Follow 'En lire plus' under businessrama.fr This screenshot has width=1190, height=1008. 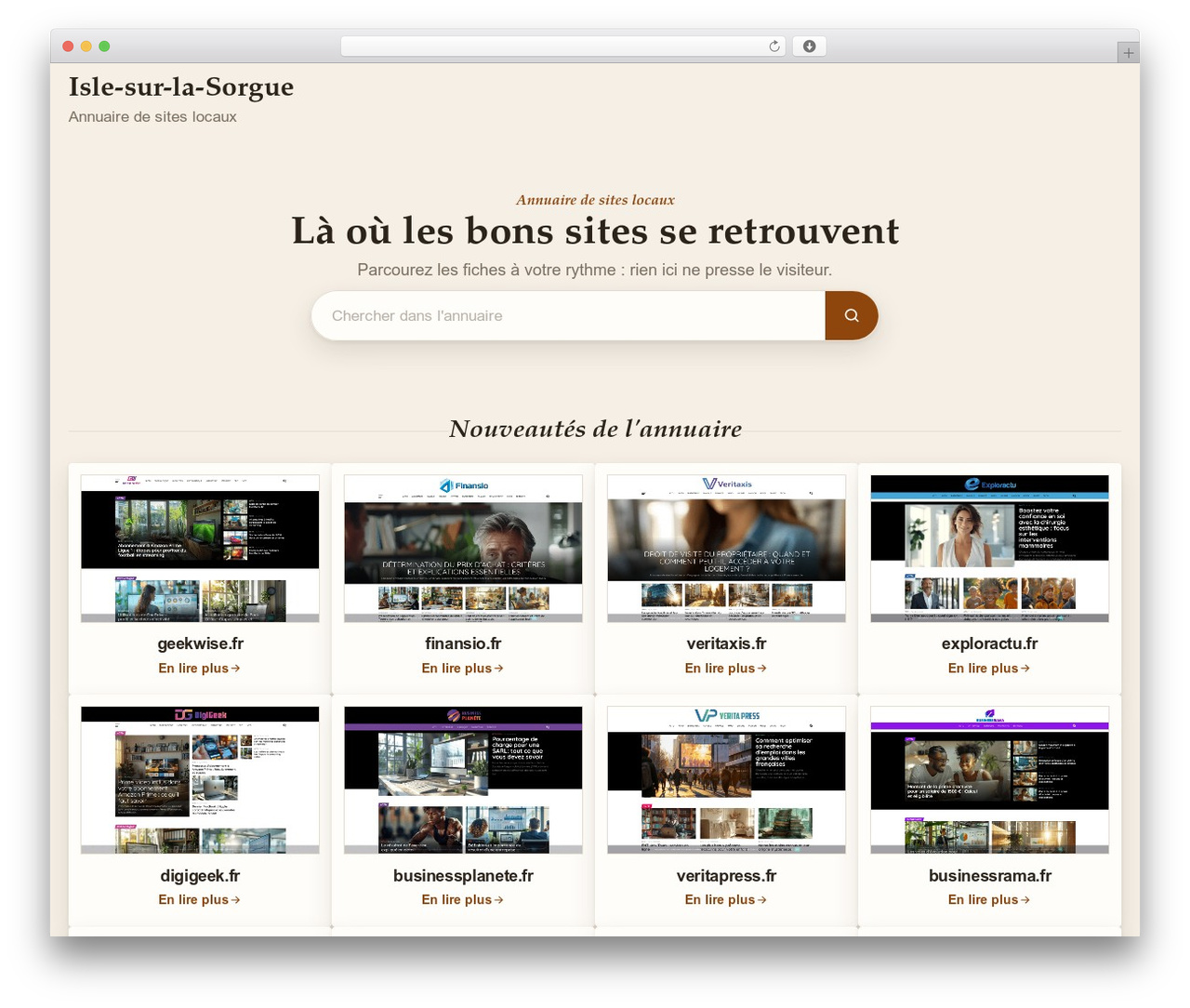989,899
